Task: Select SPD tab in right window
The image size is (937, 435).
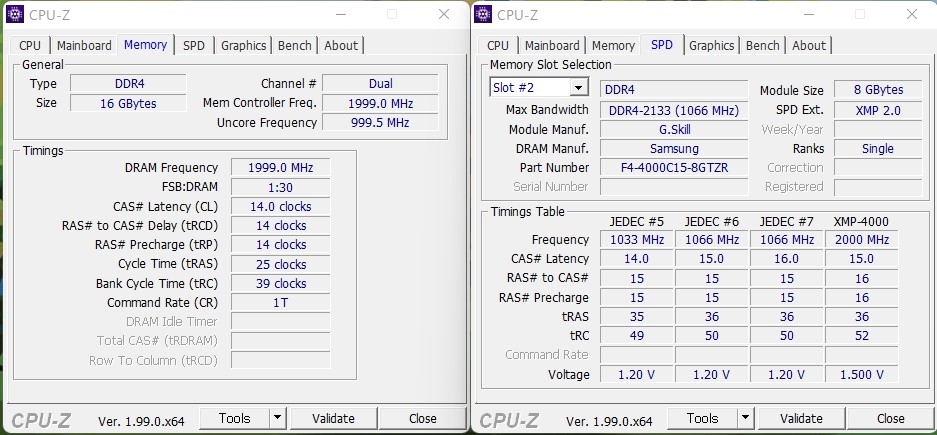Action: click(662, 44)
